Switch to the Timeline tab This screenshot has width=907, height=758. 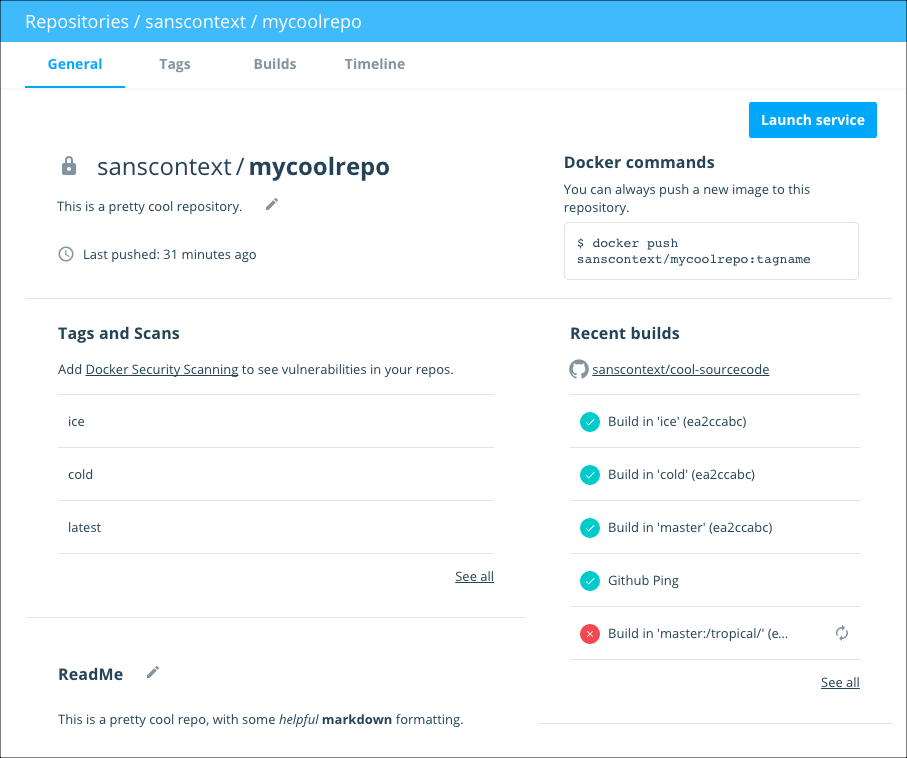click(x=374, y=63)
